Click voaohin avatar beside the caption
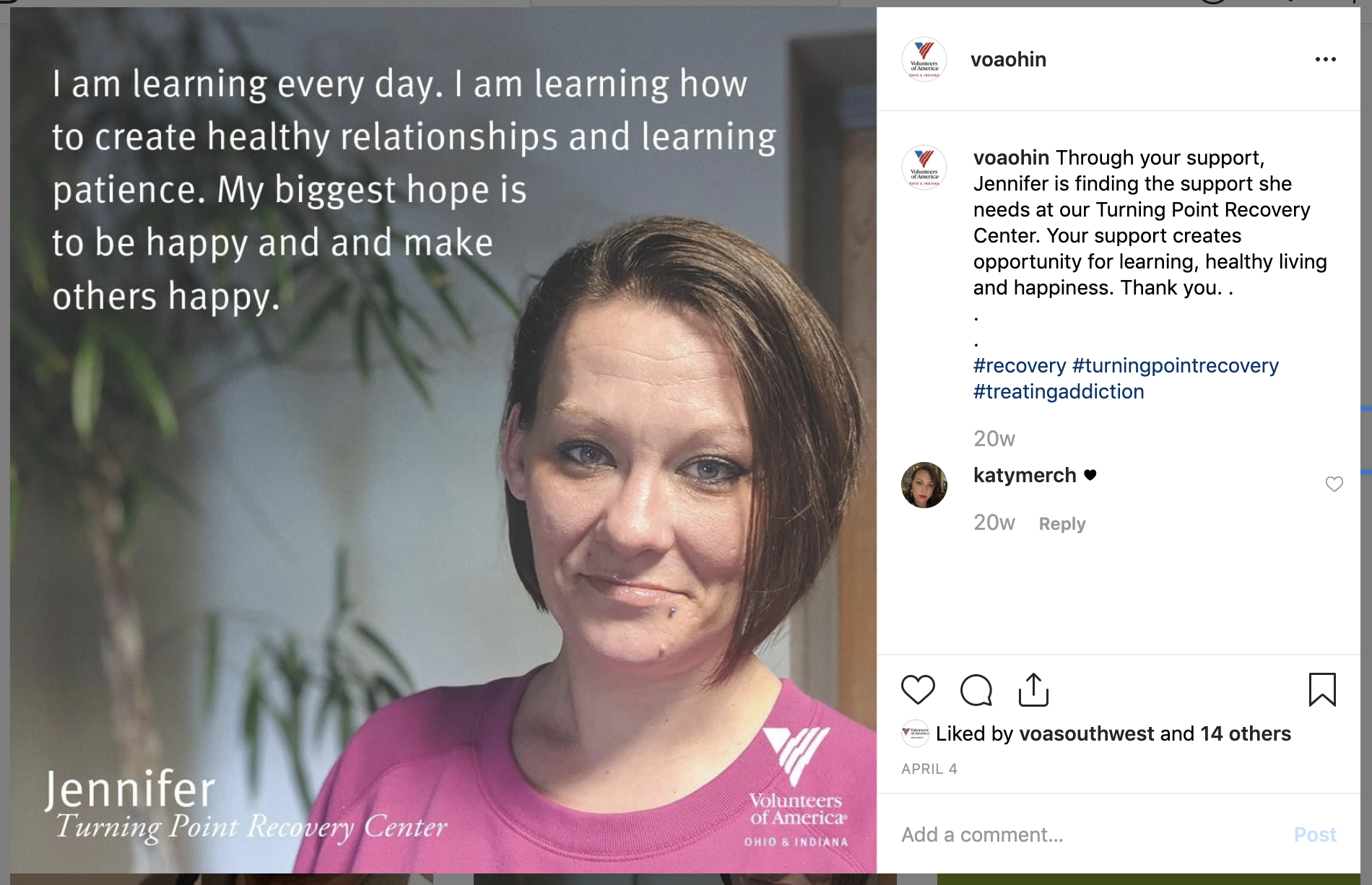 [924, 167]
